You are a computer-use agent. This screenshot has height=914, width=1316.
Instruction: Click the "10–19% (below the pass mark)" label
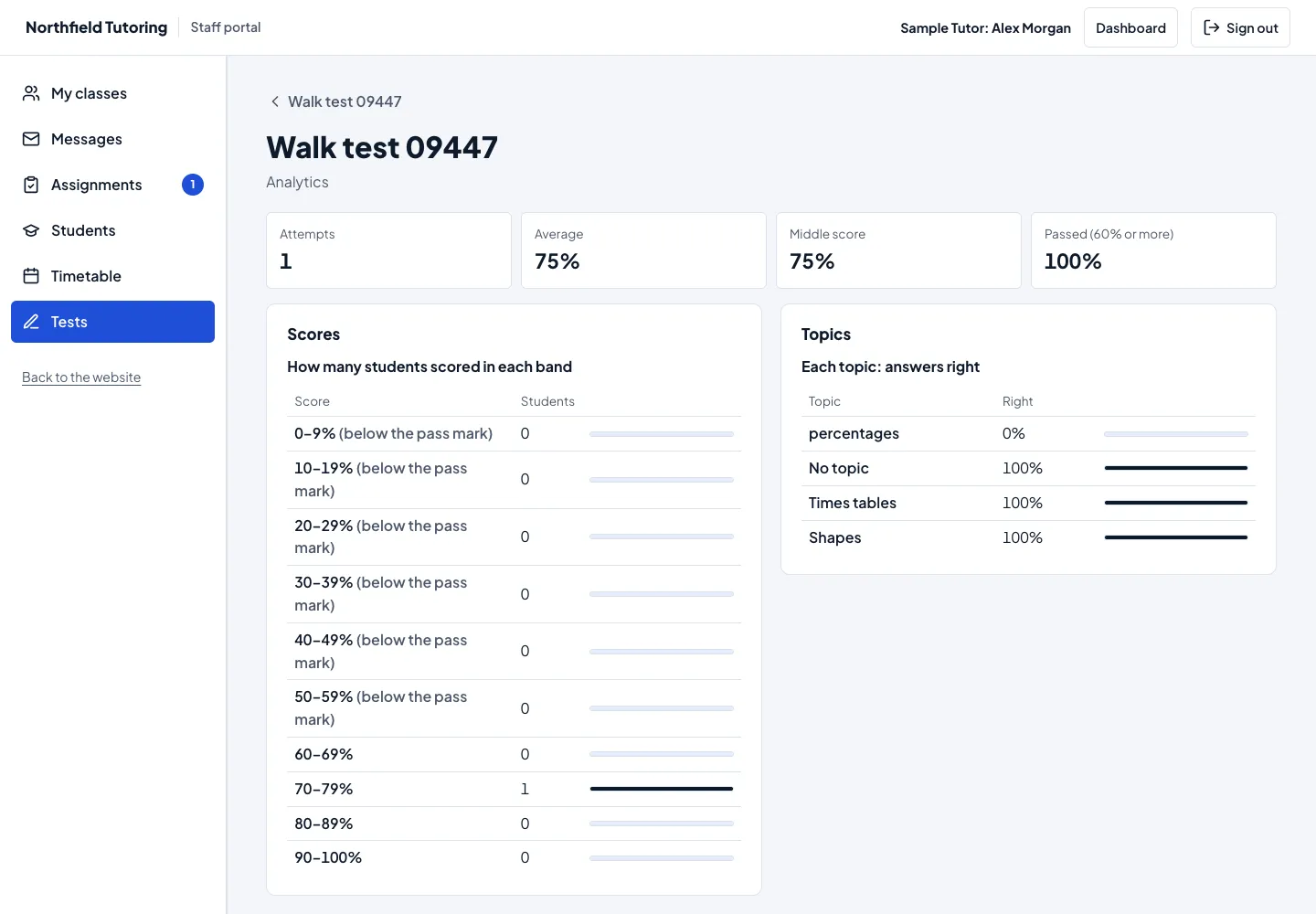pyautogui.click(x=380, y=480)
